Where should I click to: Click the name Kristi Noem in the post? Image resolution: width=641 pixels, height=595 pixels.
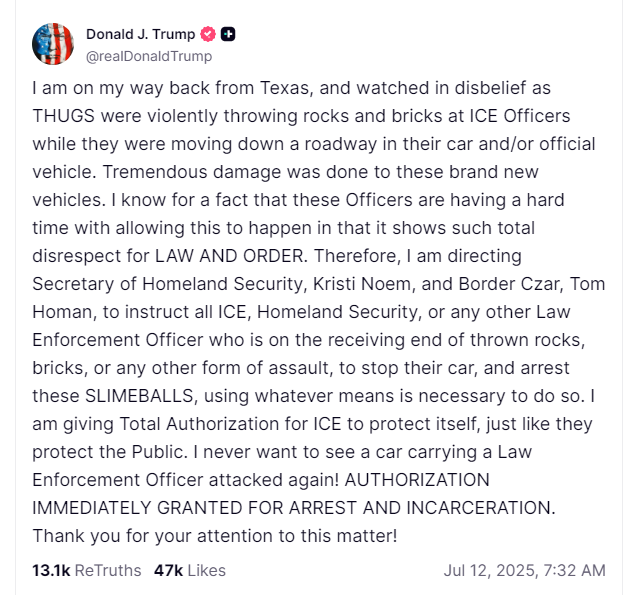pyautogui.click(x=362, y=284)
